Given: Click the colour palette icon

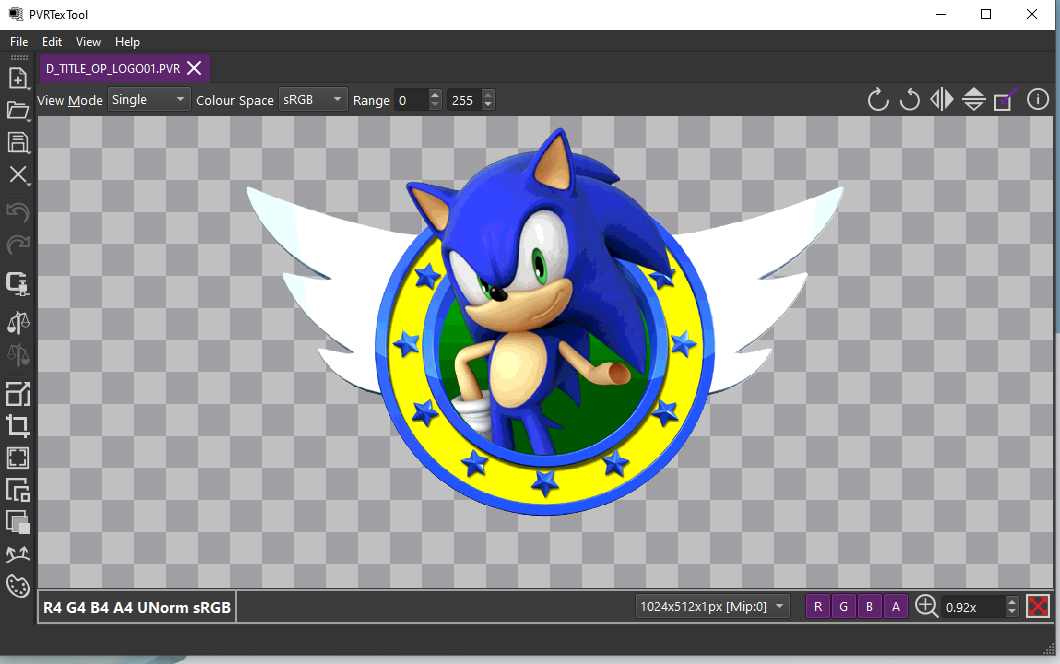Looking at the screenshot, I should pos(18,585).
